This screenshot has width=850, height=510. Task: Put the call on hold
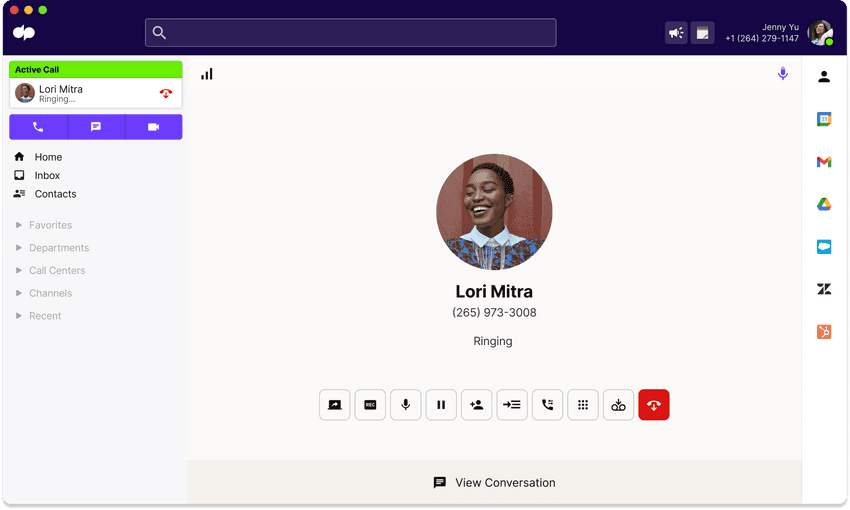(x=441, y=405)
